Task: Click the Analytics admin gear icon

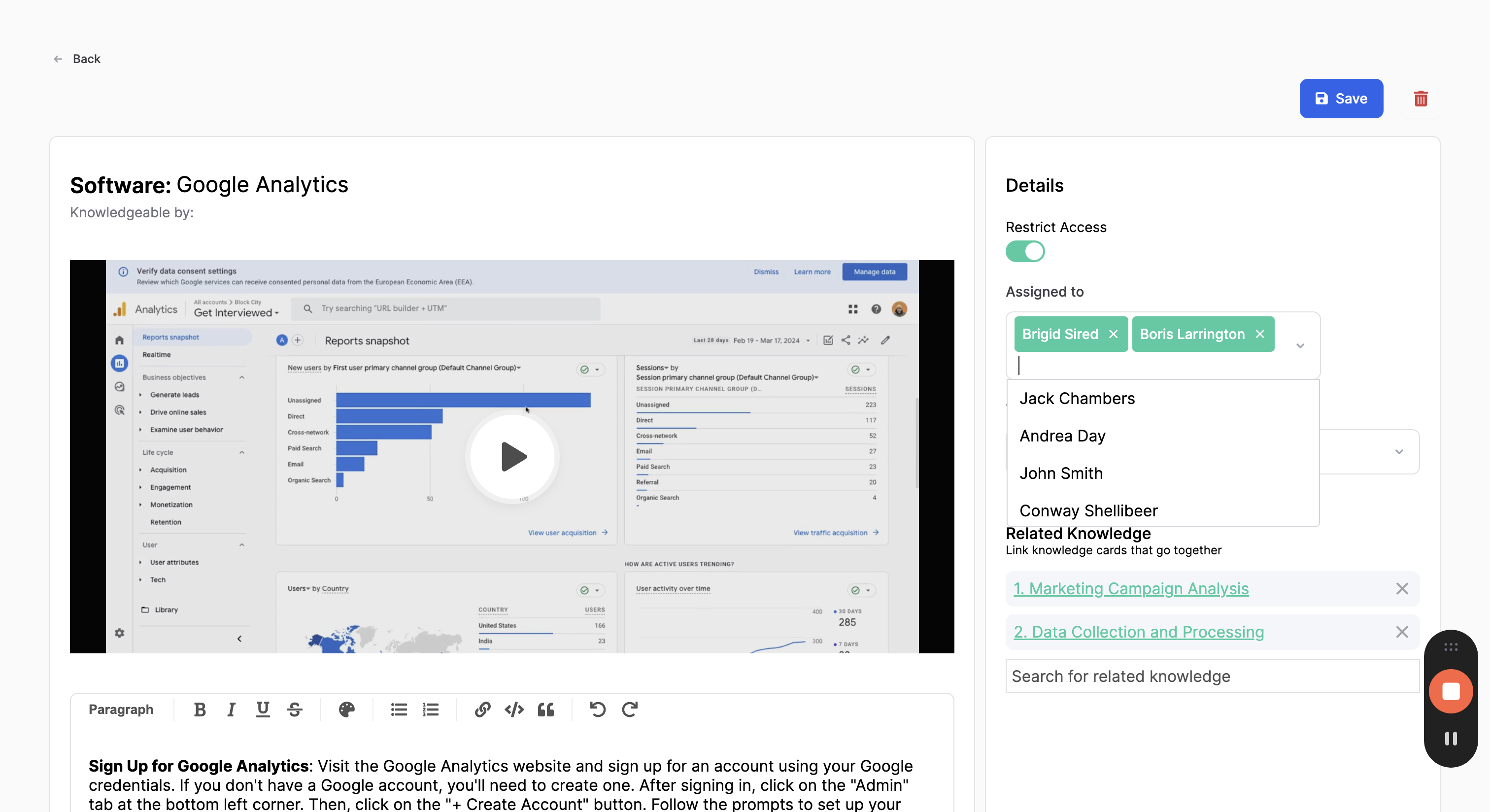Action: tap(119, 633)
